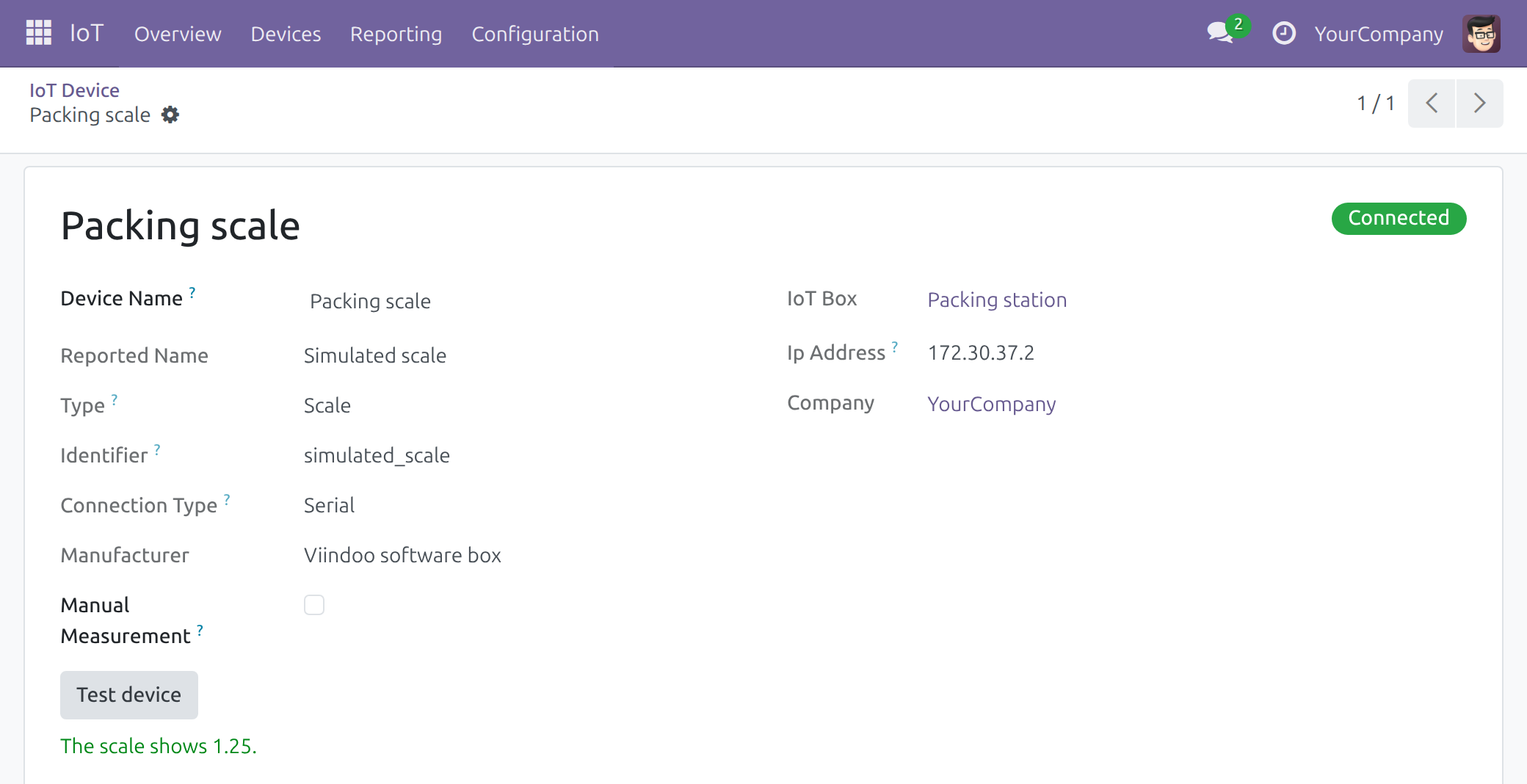
Task: Open the Devices menu
Action: 286,34
